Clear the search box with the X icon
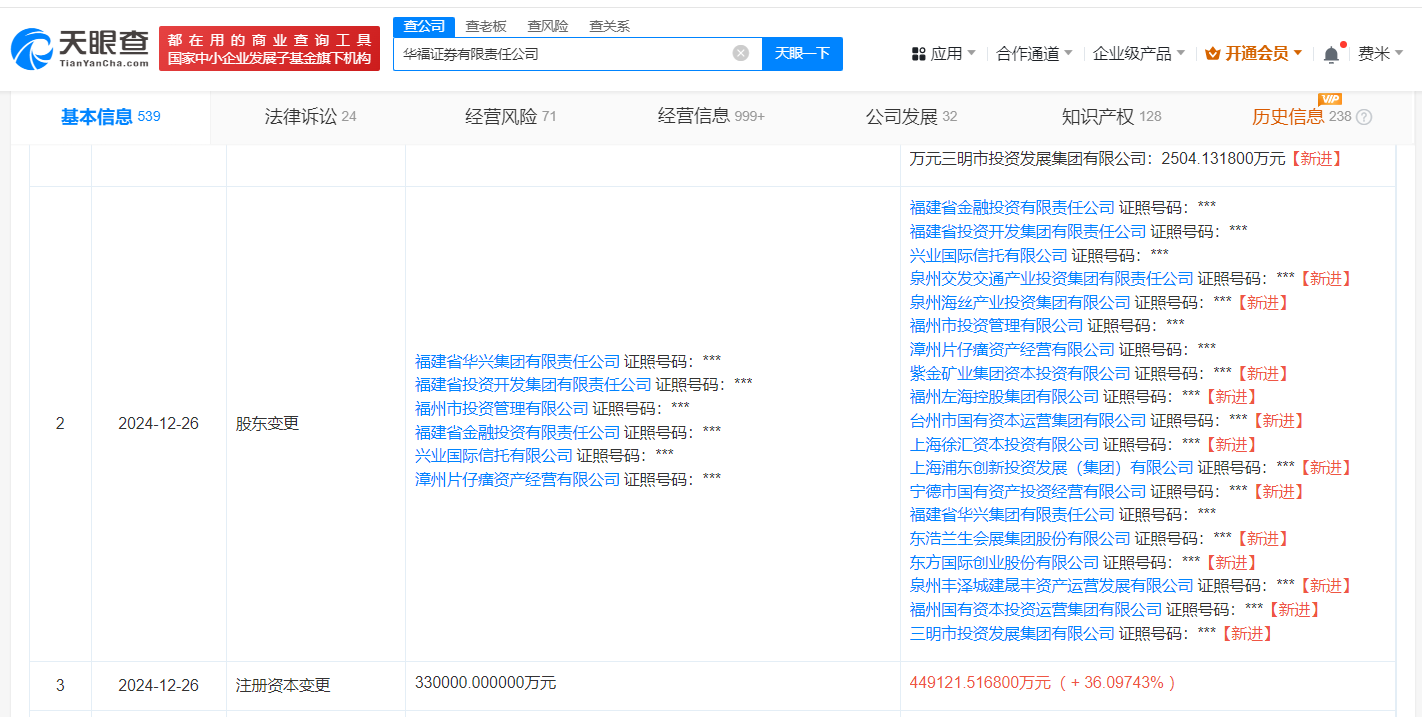Screen dimensions: 1422x717 (741, 53)
